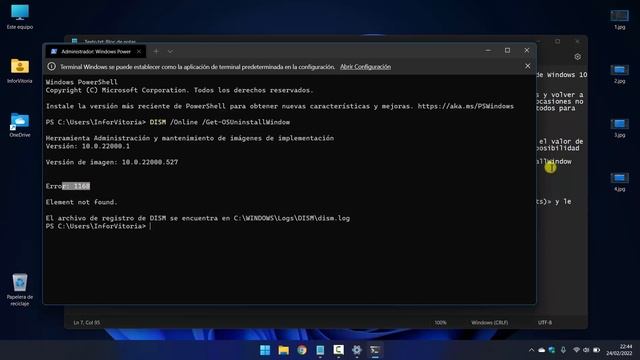Launch Google Chrome from the taskbar
This screenshot has height=360, width=640.
click(302, 350)
